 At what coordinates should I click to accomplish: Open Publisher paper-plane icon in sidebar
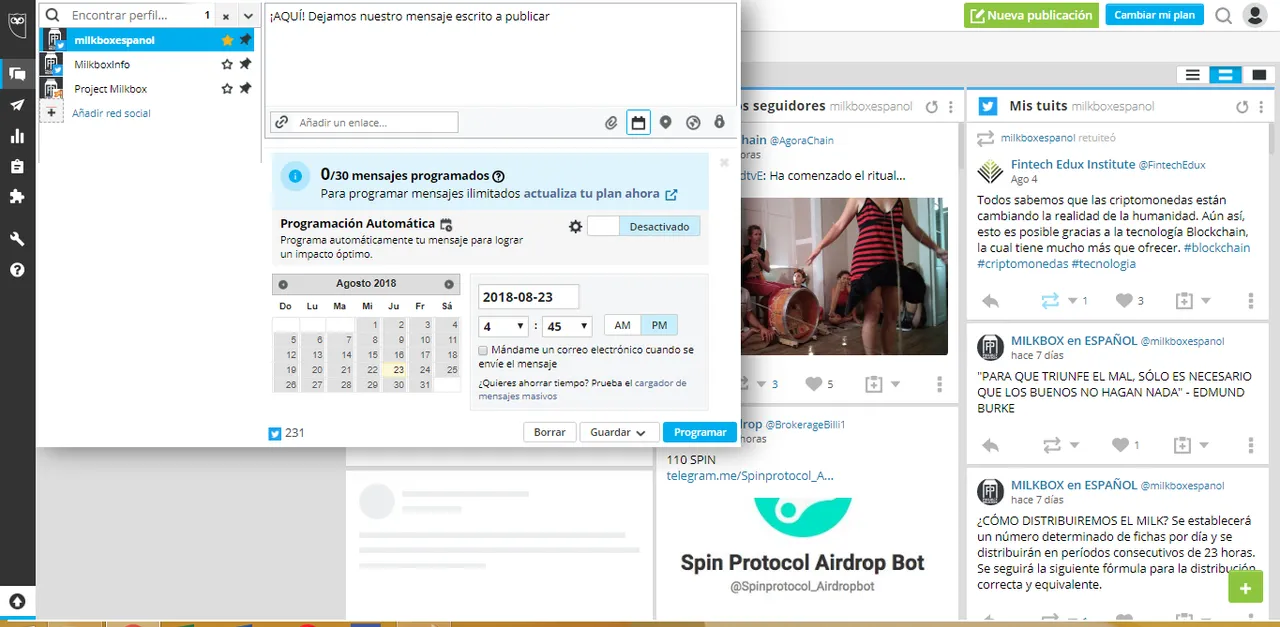click(17, 105)
